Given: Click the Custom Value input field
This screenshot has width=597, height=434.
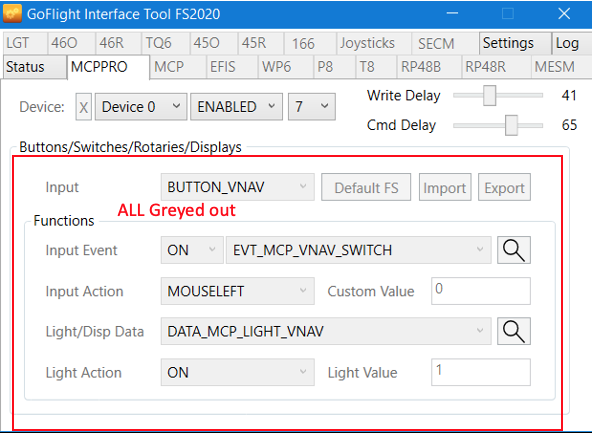Looking at the screenshot, I should pyautogui.click(x=480, y=291).
